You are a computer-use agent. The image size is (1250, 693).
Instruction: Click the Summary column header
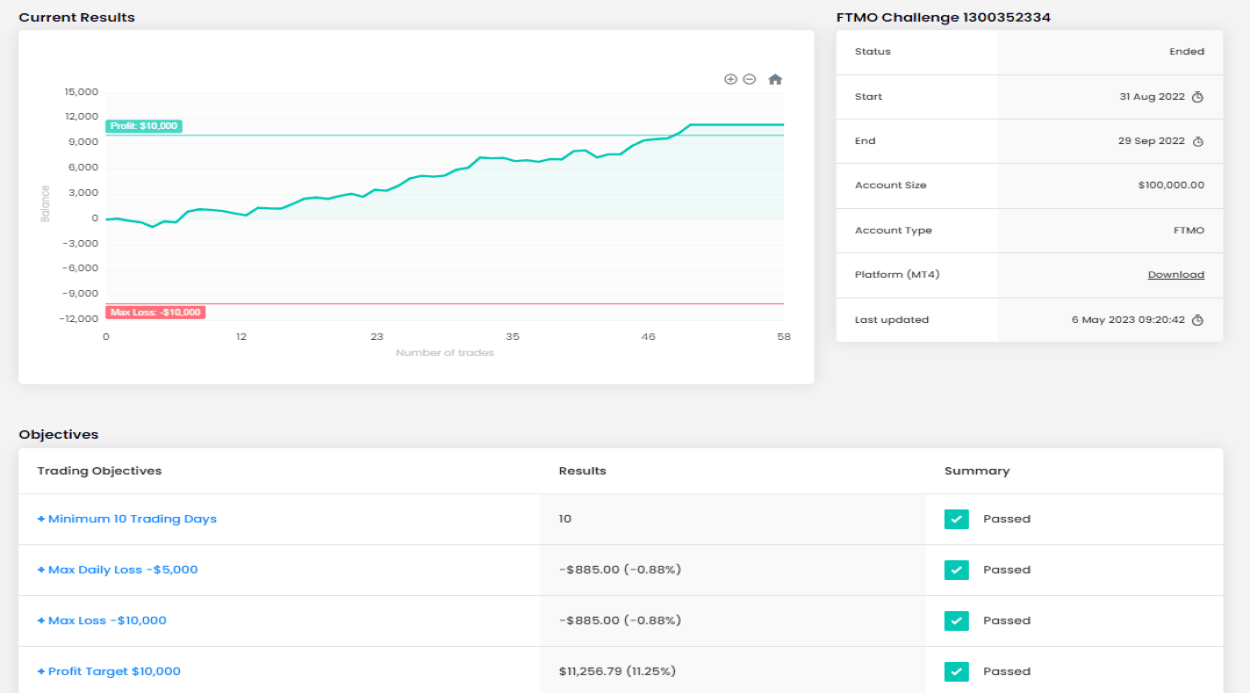click(976, 471)
